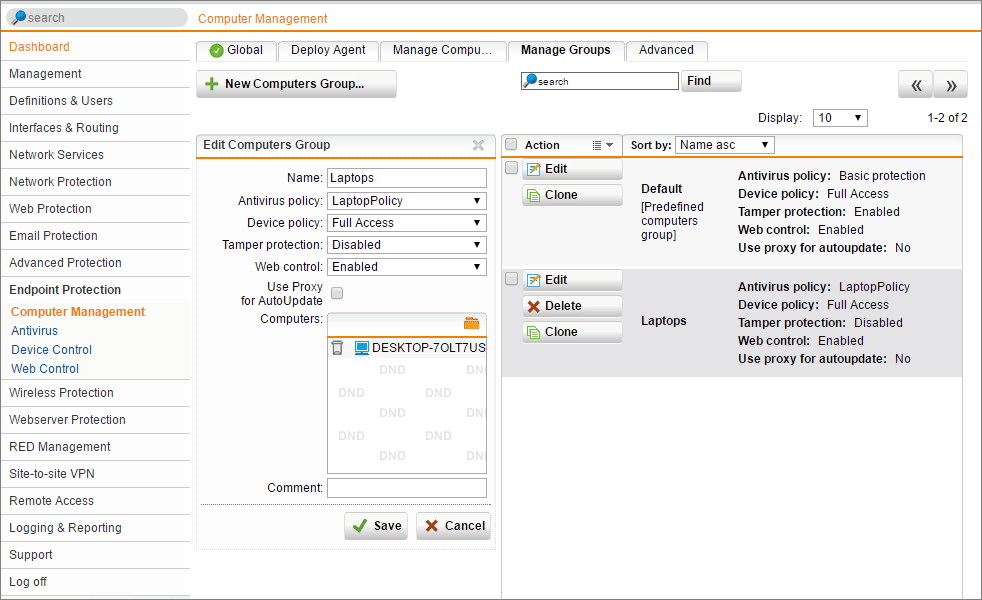The width and height of the screenshot is (982, 600).
Task: Click the Comment input field
Action: 406,488
